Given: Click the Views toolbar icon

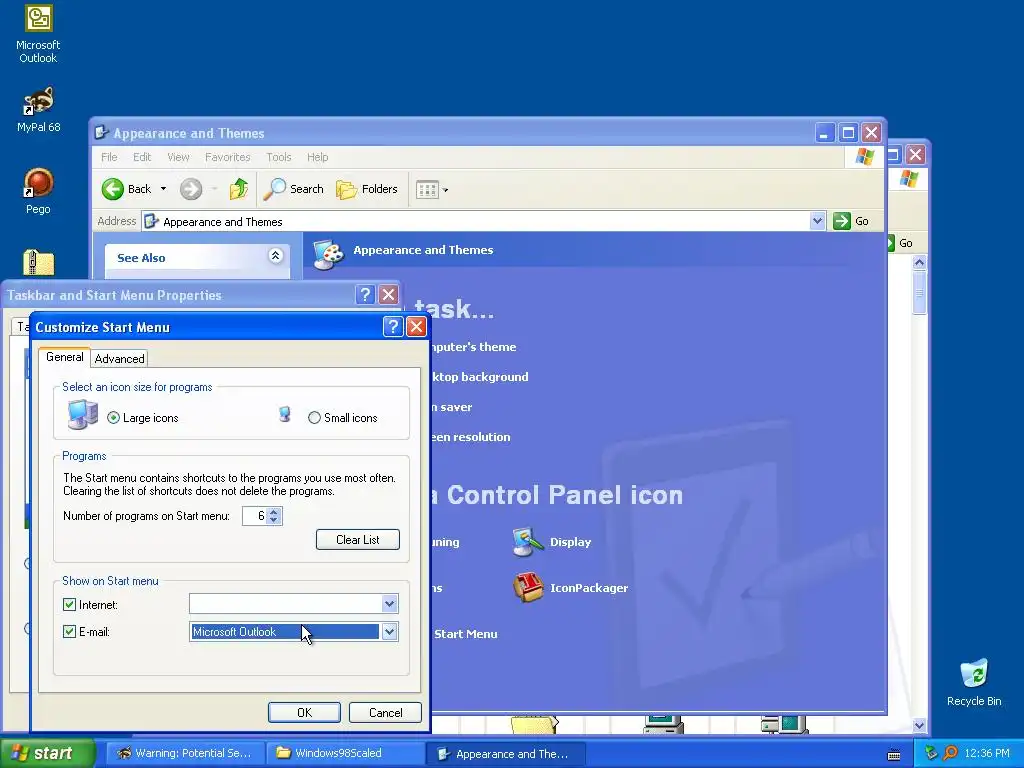Looking at the screenshot, I should click(x=427, y=190).
